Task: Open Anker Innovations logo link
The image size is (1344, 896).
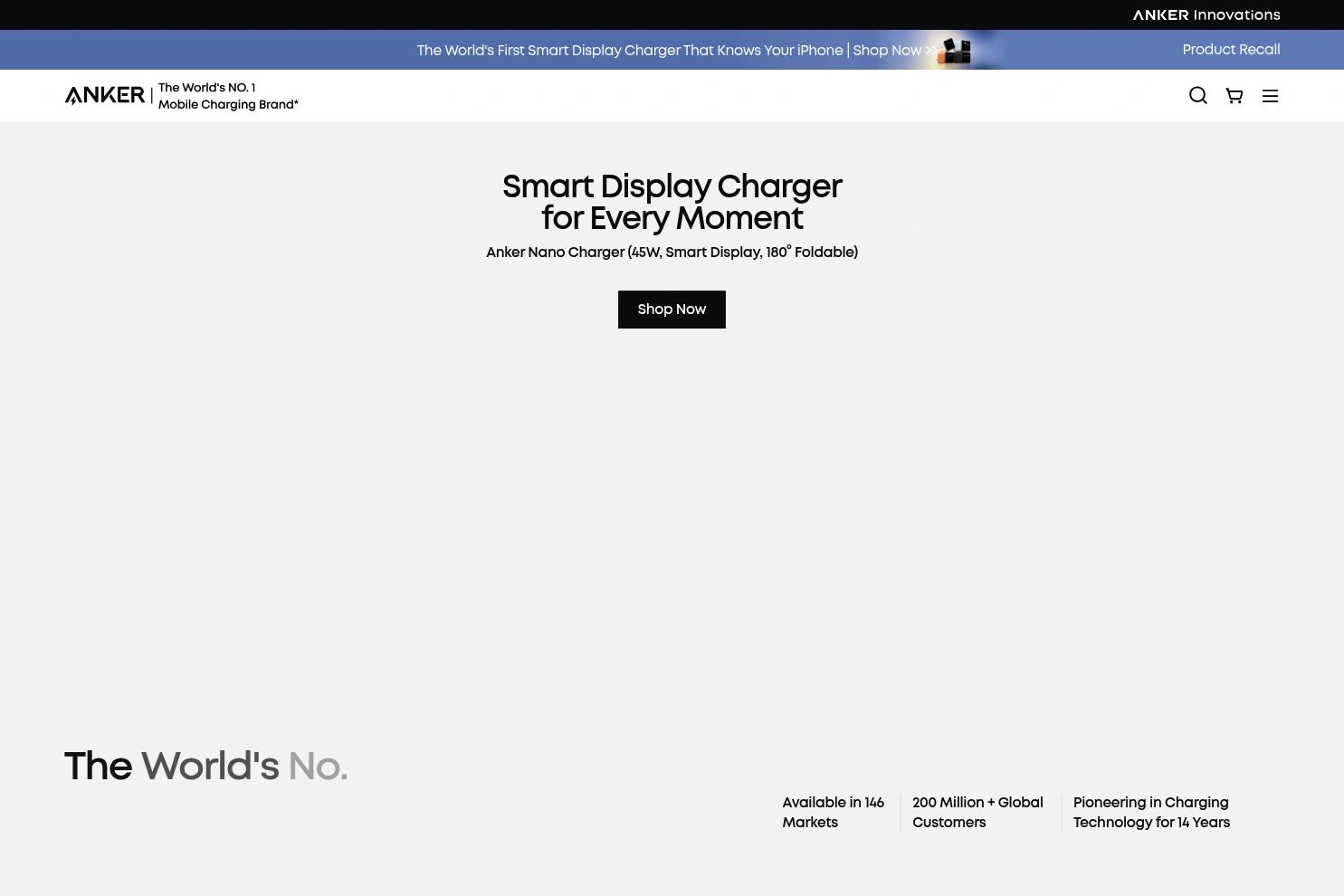Action: click(1206, 14)
